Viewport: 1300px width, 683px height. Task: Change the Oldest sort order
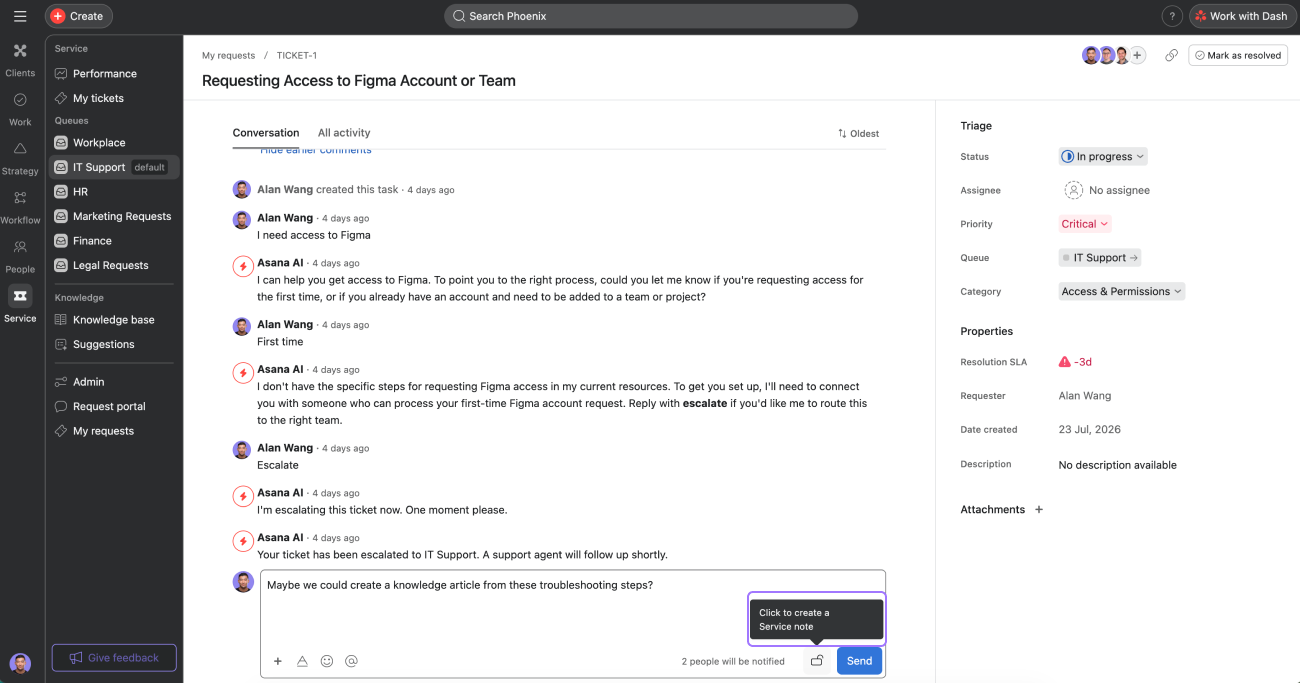859,133
